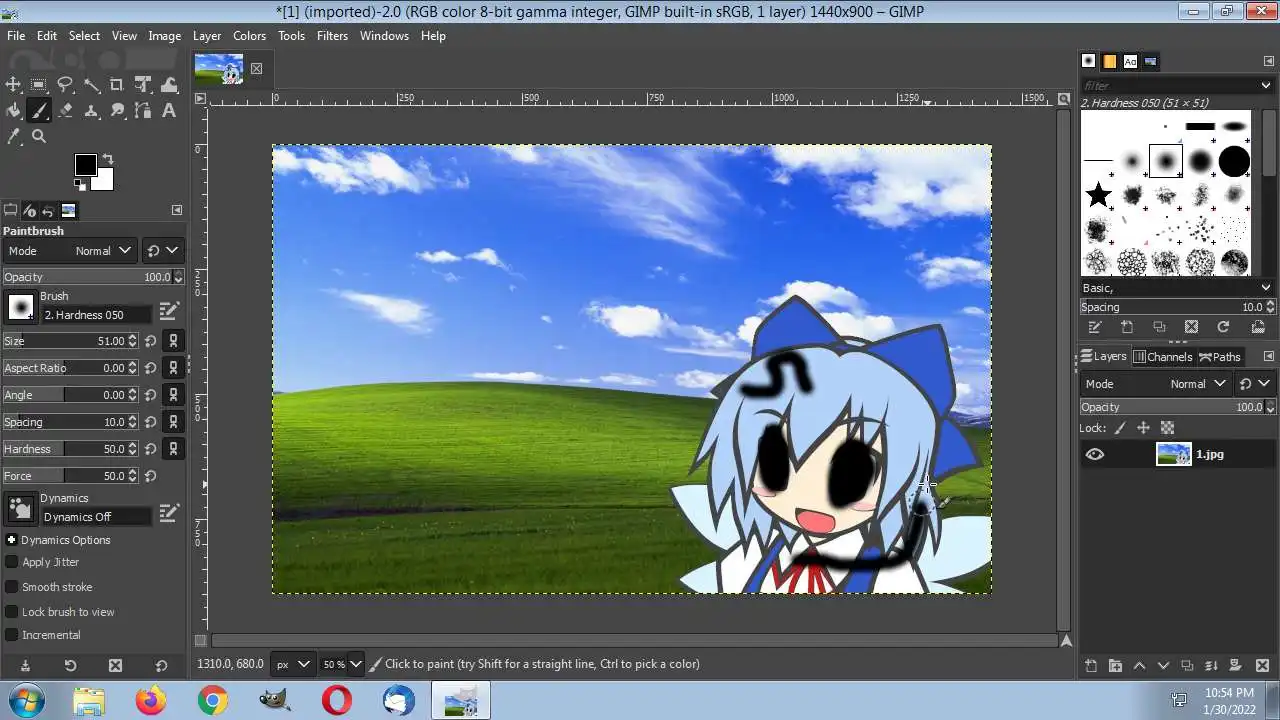Select the star brush thumbnail
1280x720 pixels.
(1098, 194)
